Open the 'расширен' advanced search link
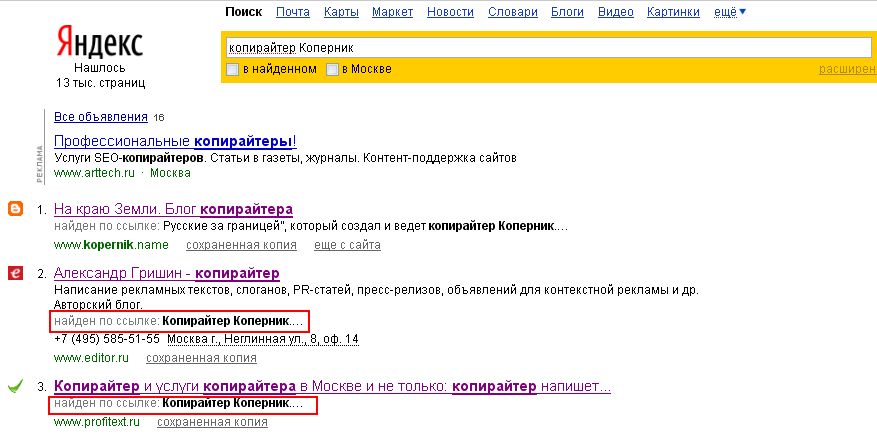 (847, 69)
